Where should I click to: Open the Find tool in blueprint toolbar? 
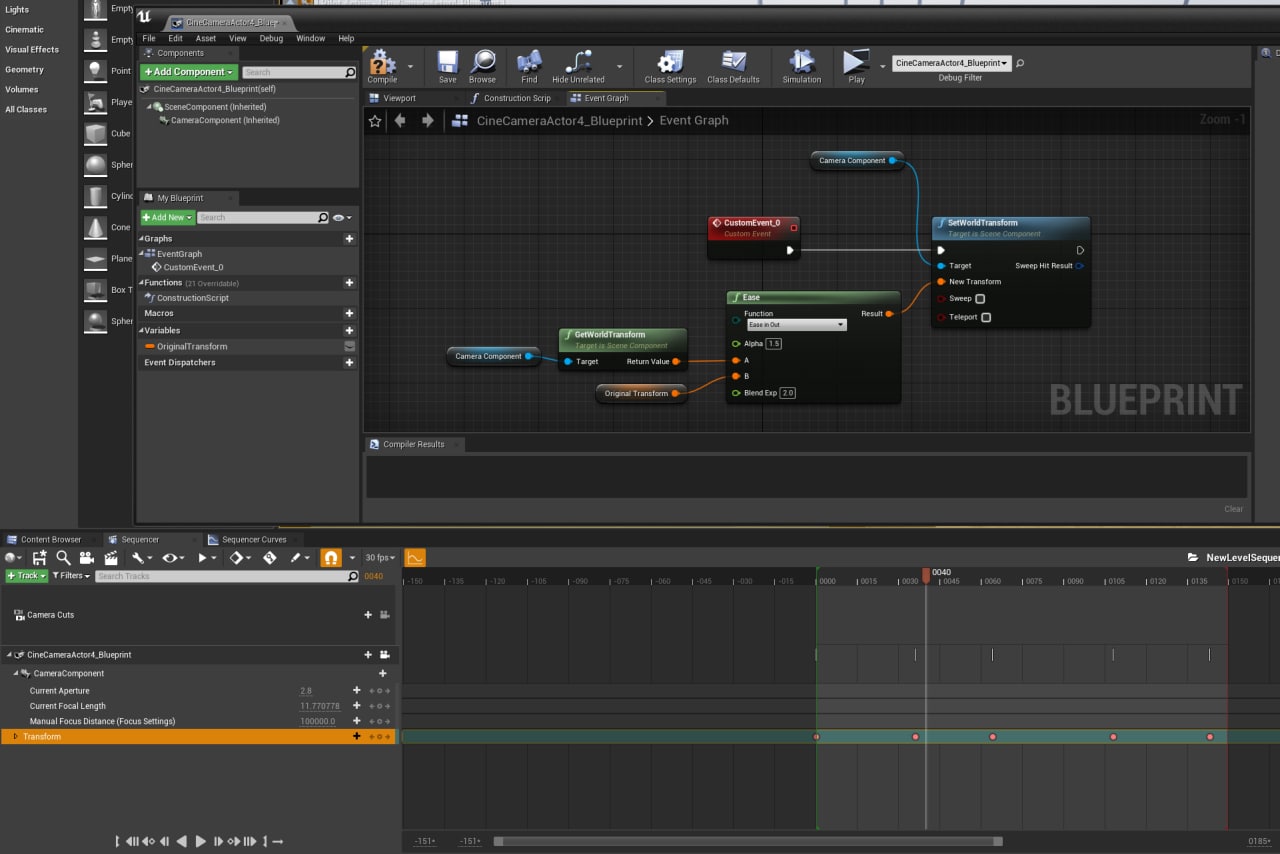529,67
